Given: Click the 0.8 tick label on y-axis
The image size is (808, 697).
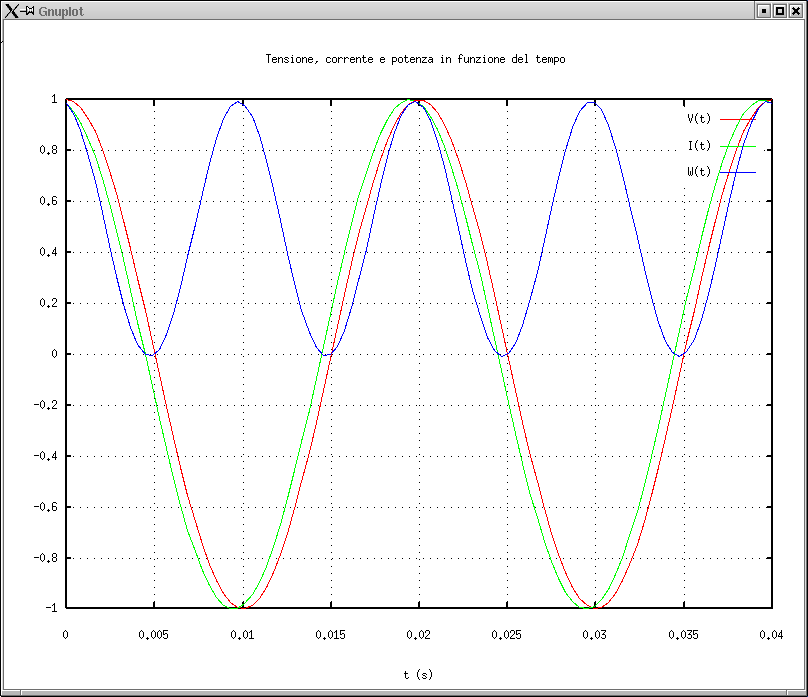Looking at the screenshot, I should click(47, 151).
